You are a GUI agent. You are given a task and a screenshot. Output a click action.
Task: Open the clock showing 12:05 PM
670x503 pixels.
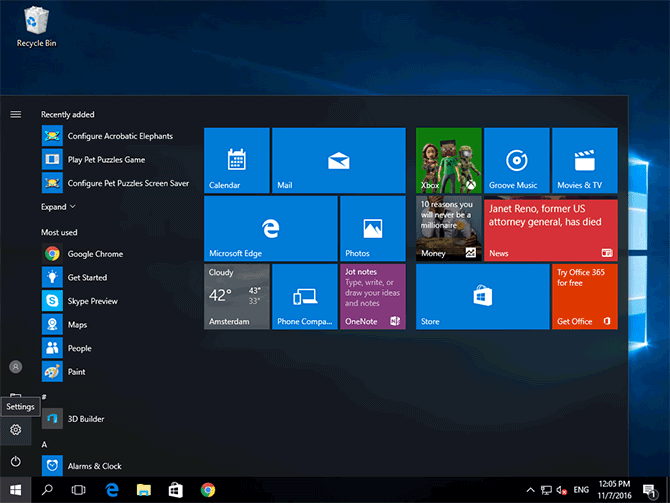tap(614, 490)
